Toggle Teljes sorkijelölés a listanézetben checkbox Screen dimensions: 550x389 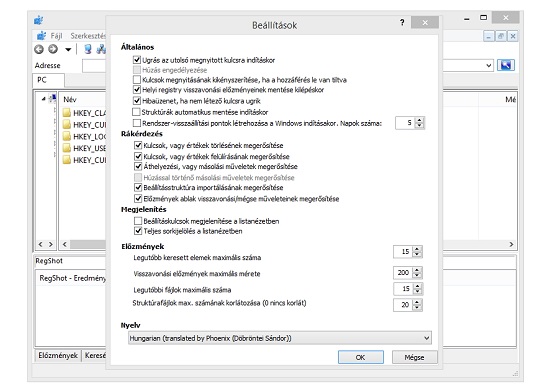coord(138,231)
